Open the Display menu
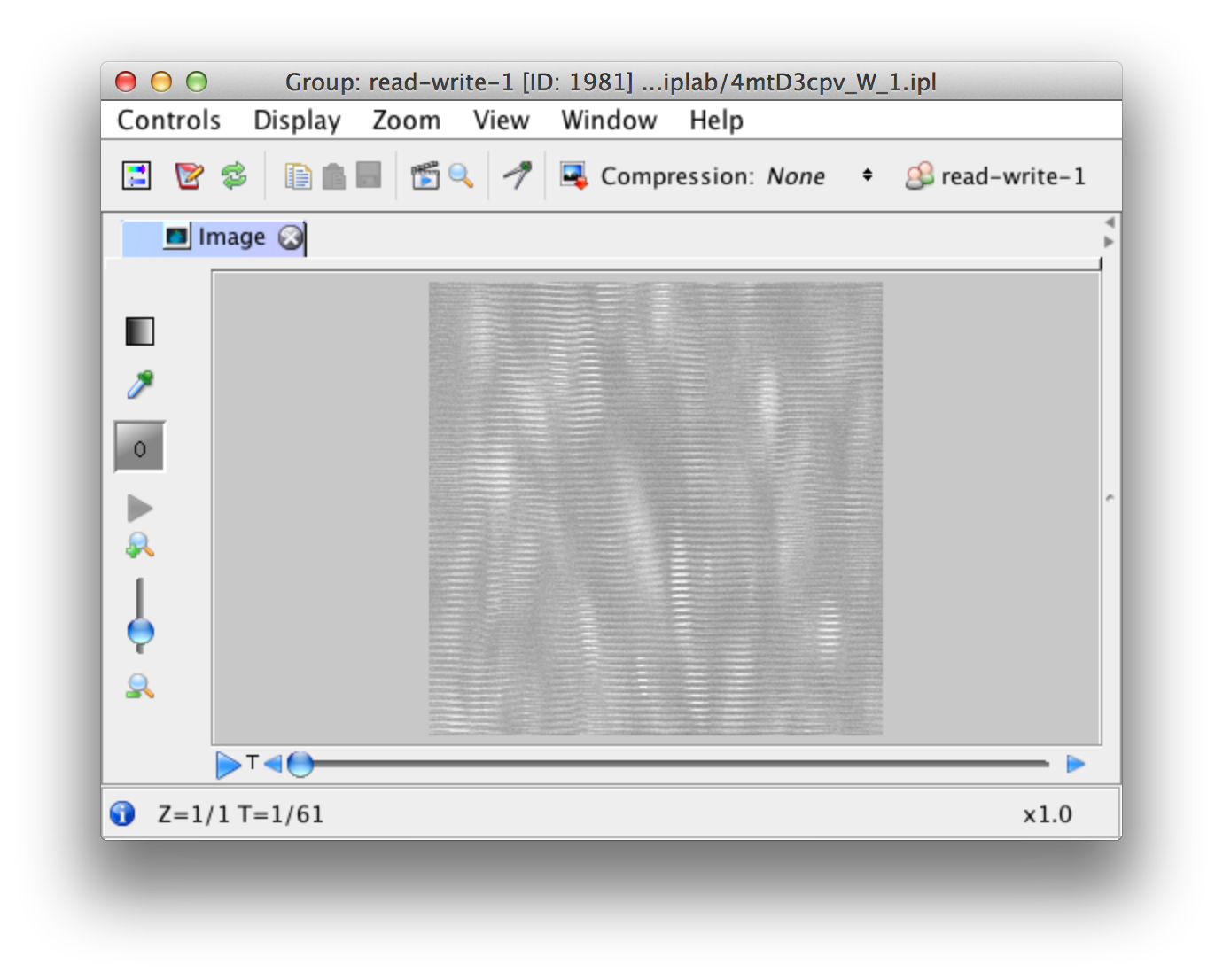The height and width of the screenshot is (980, 1223). [297, 120]
